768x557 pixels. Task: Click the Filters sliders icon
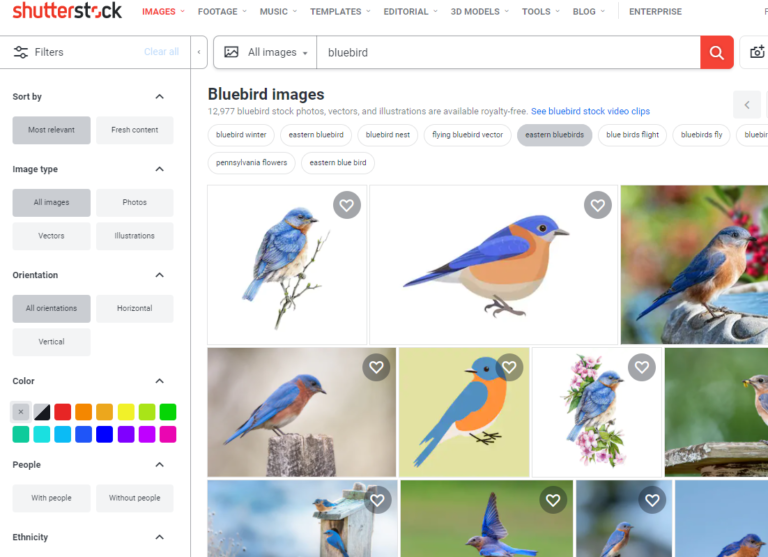[21, 52]
